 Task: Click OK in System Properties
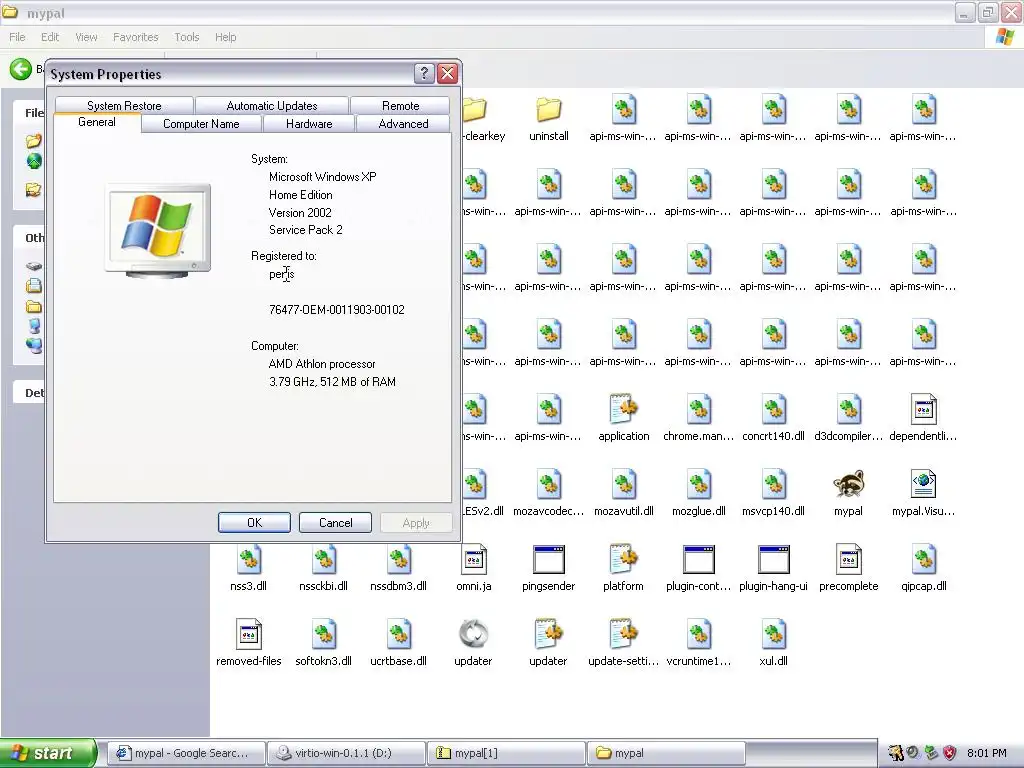[x=254, y=522]
